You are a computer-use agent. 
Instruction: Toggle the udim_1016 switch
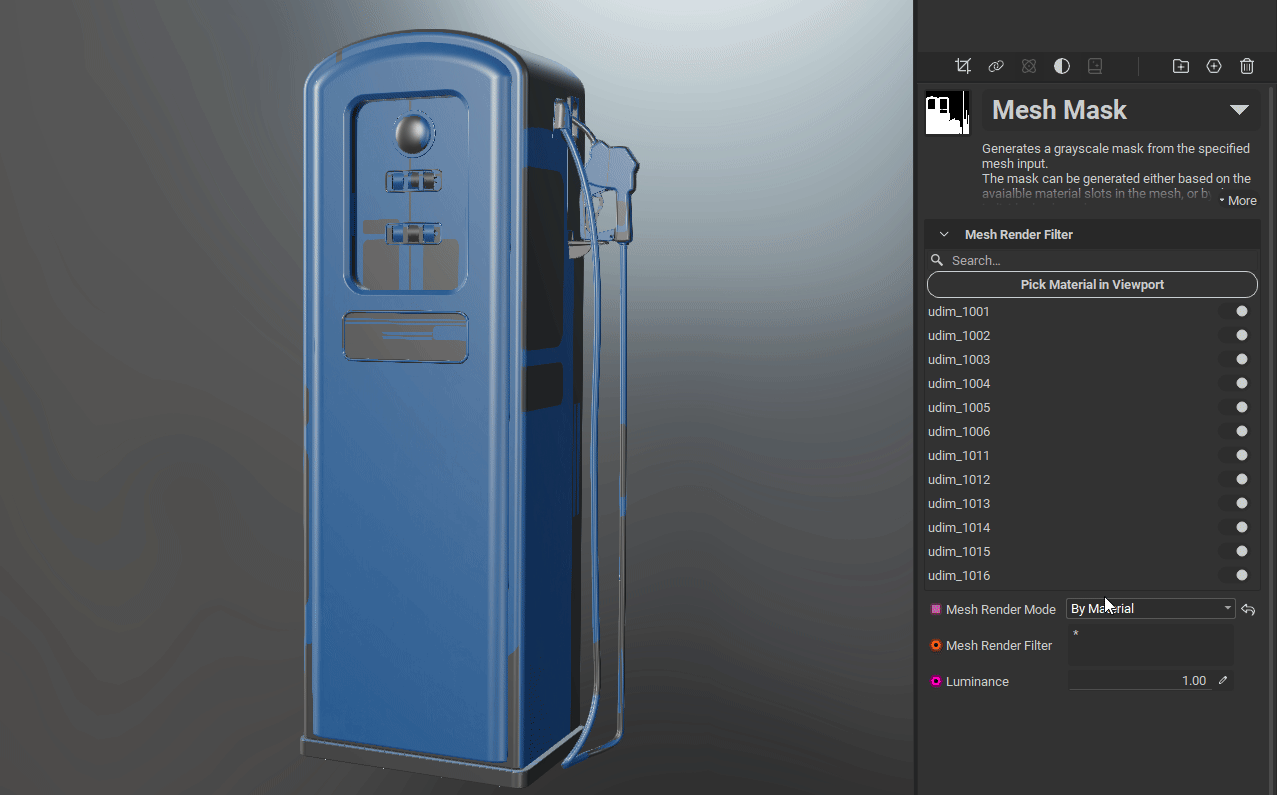point(1235,575)
